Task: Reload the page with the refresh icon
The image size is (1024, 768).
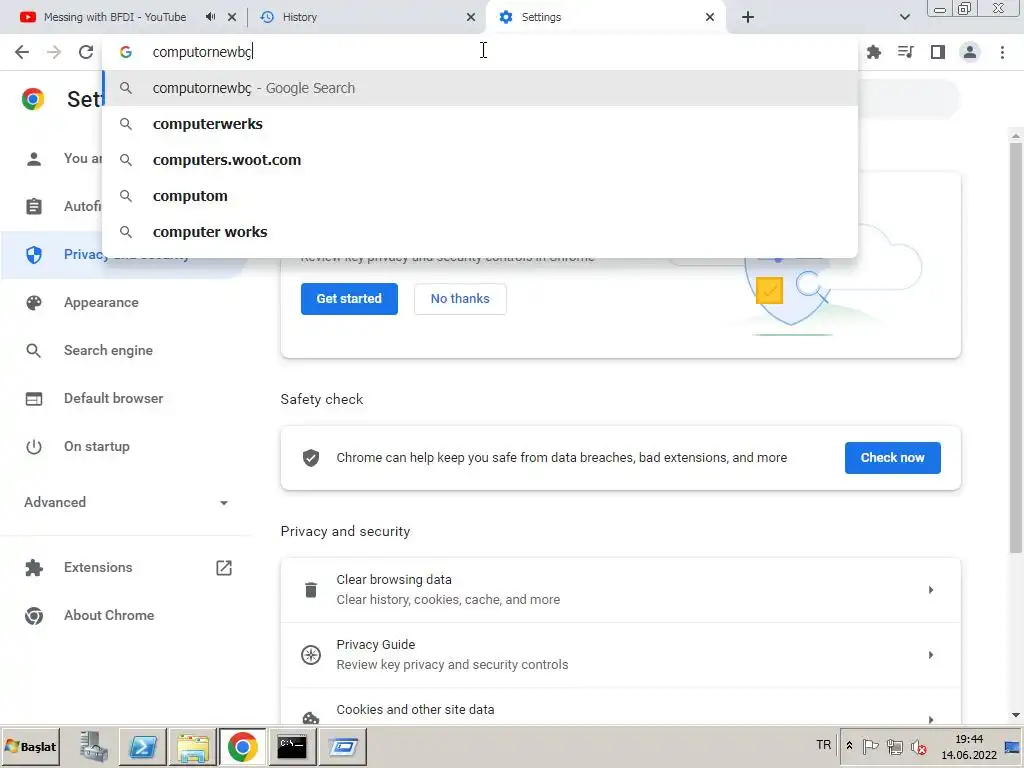Action: tap(86, 52)
